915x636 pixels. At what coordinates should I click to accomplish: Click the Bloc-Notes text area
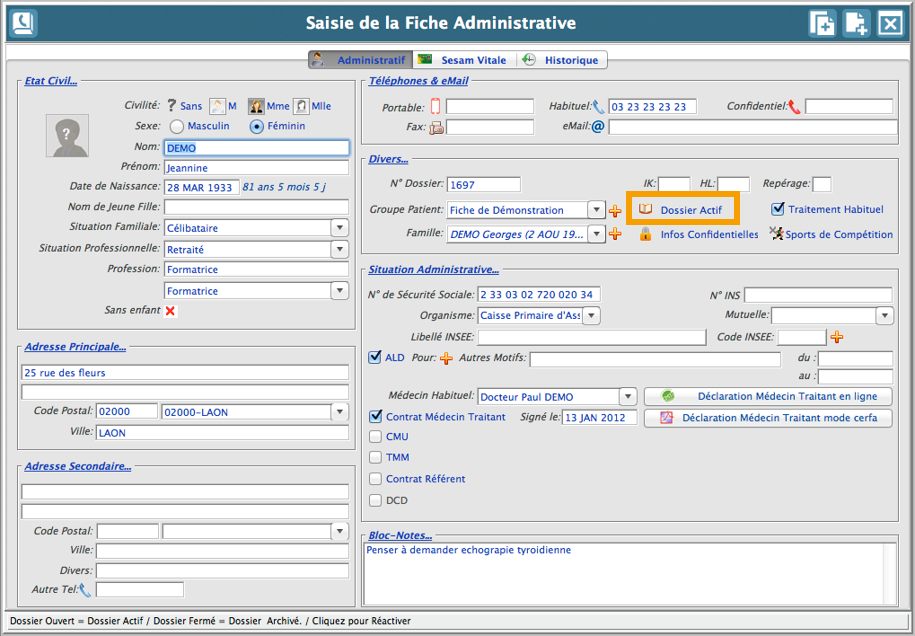[630, 574]
